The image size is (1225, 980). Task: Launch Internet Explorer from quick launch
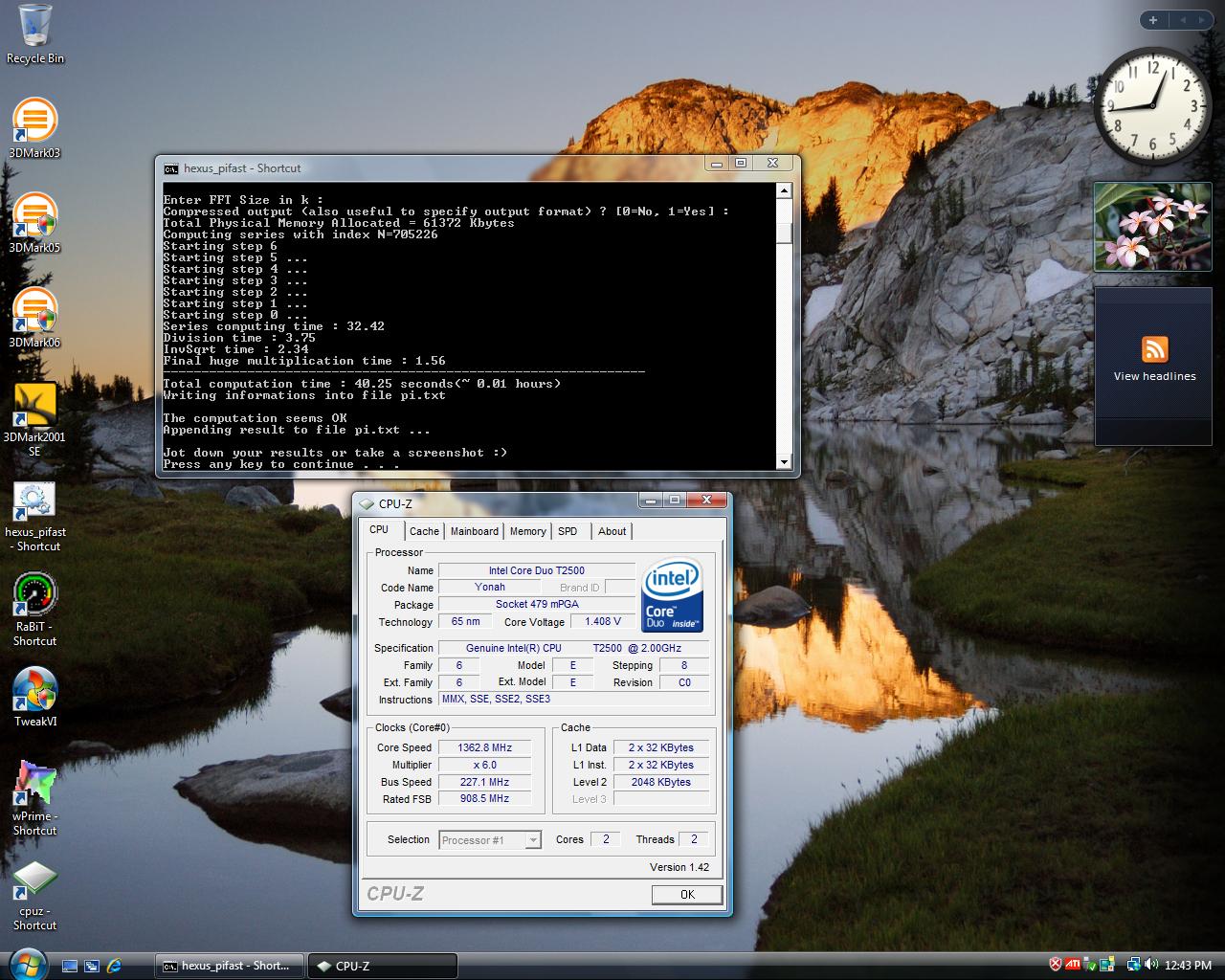coord(115,966)
